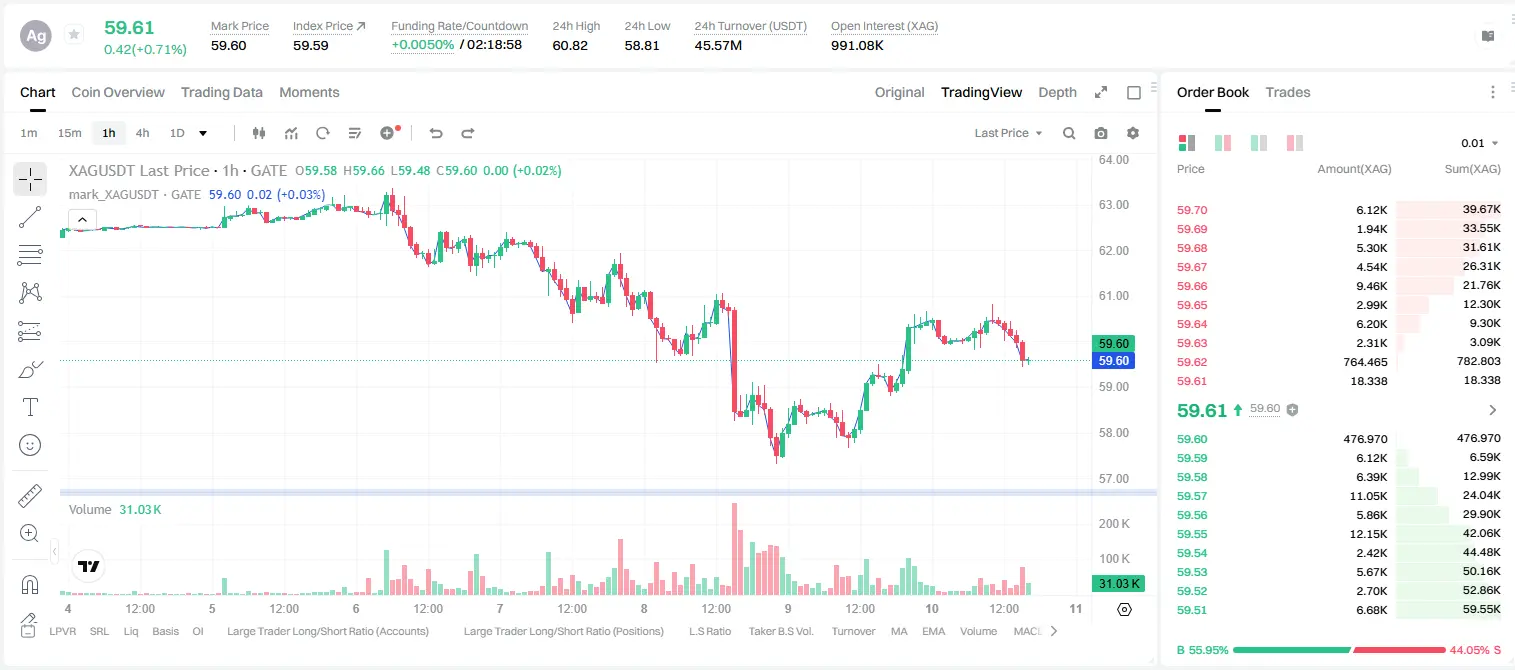Open the Last Price dropdown
This screenshot has height=670, width=1515.
click(1008, 133)
